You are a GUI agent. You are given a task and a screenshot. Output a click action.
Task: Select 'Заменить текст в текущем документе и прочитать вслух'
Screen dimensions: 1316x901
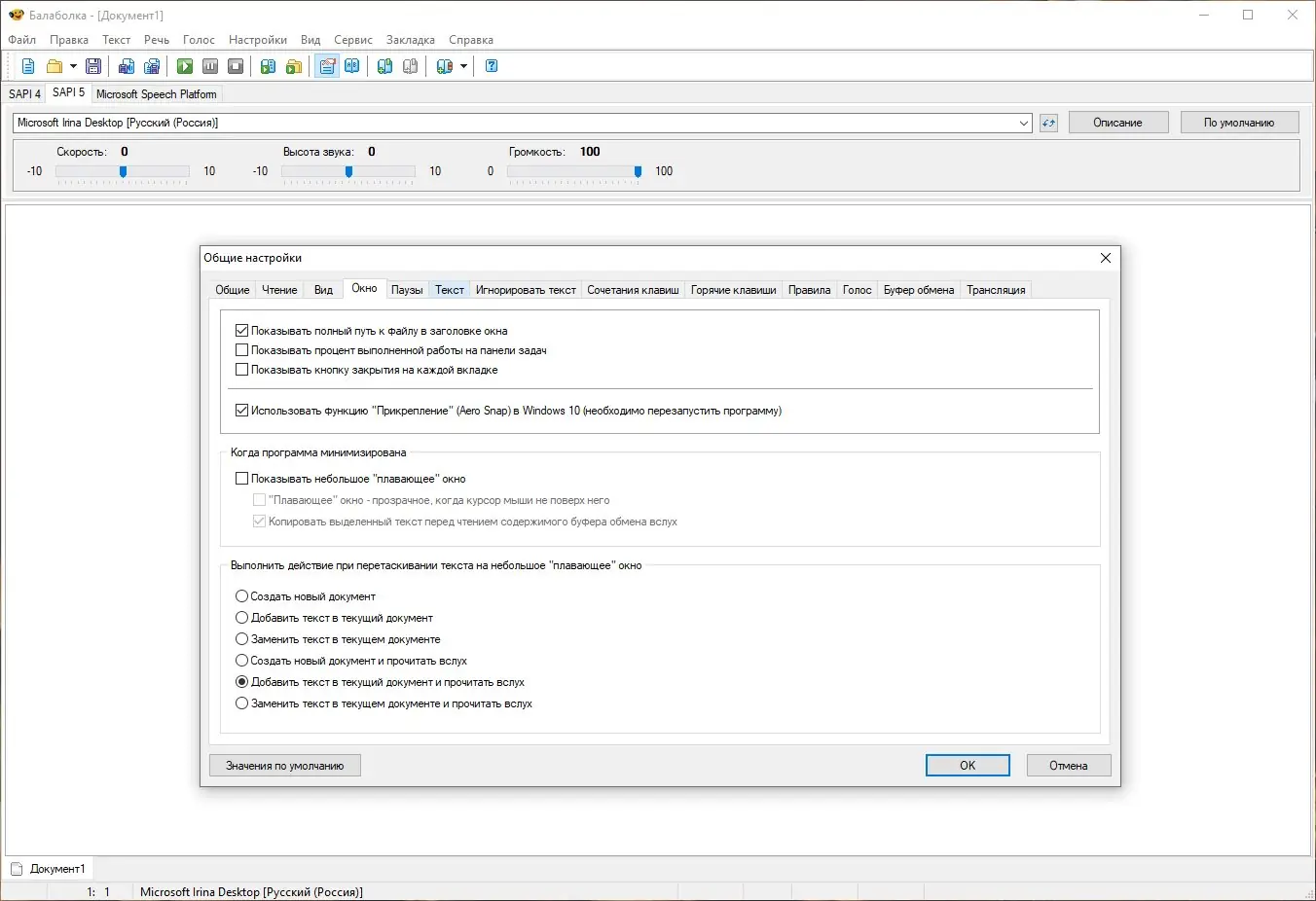pyautogui.click(x=242, y=703)
